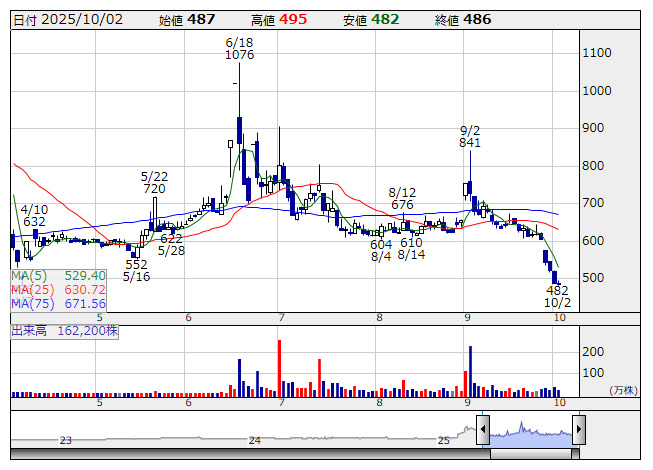The width and height of the screenshot is (653, 470).
Task: Click the right range handle of navigator
Action: (578, 430)
